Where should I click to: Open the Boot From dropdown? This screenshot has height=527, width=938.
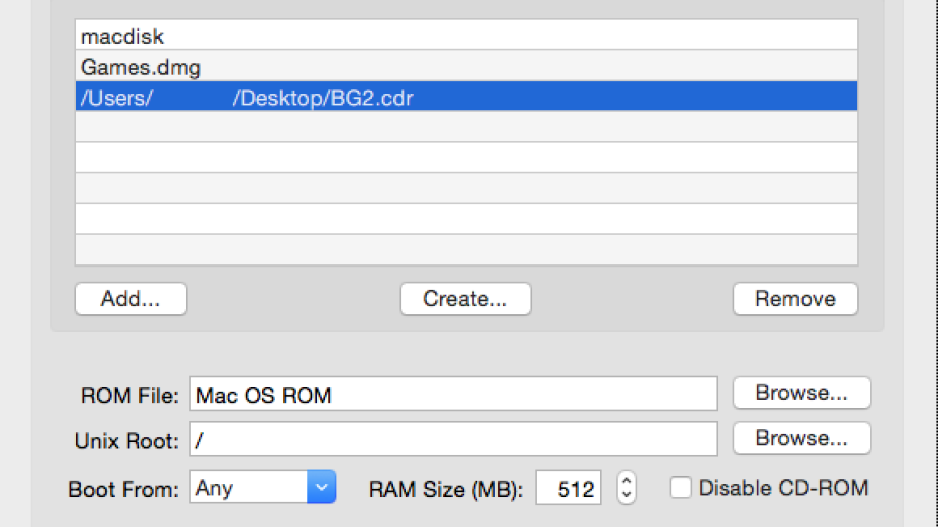pyautogui.click(x=263, y=487)
